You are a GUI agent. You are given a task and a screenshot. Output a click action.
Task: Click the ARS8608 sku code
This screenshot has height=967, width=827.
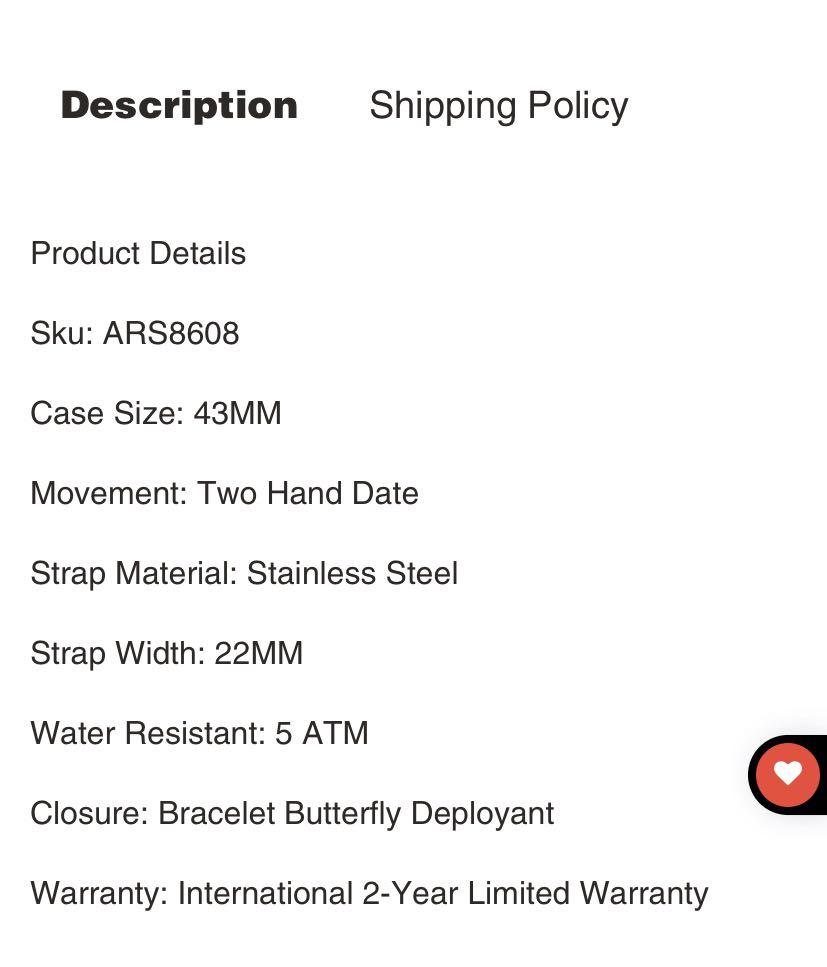click(171, 334)
